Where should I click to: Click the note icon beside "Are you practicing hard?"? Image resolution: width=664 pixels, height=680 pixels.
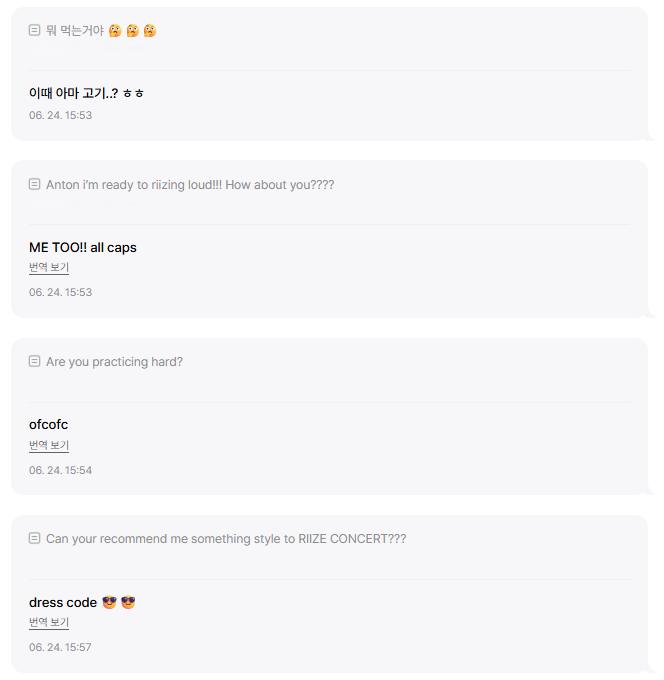(x=35, y=362)
